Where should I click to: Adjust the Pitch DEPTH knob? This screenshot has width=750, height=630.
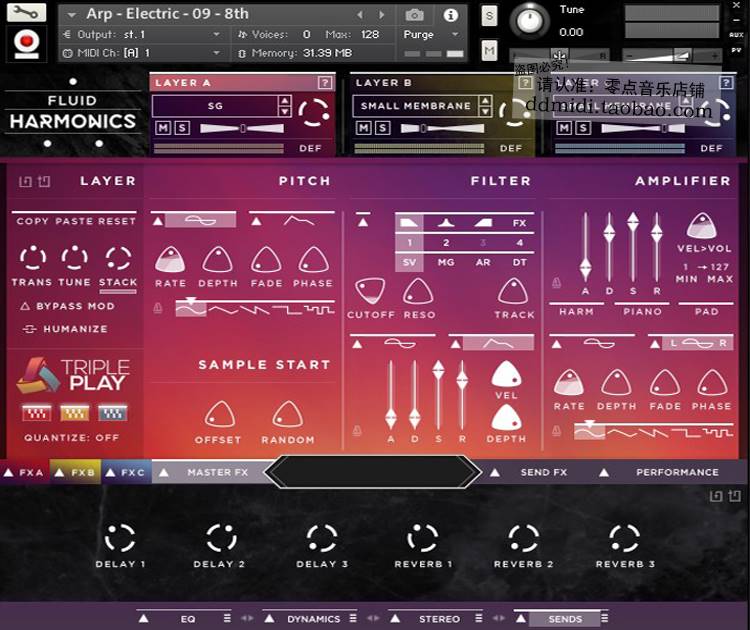tap(218, 260)
